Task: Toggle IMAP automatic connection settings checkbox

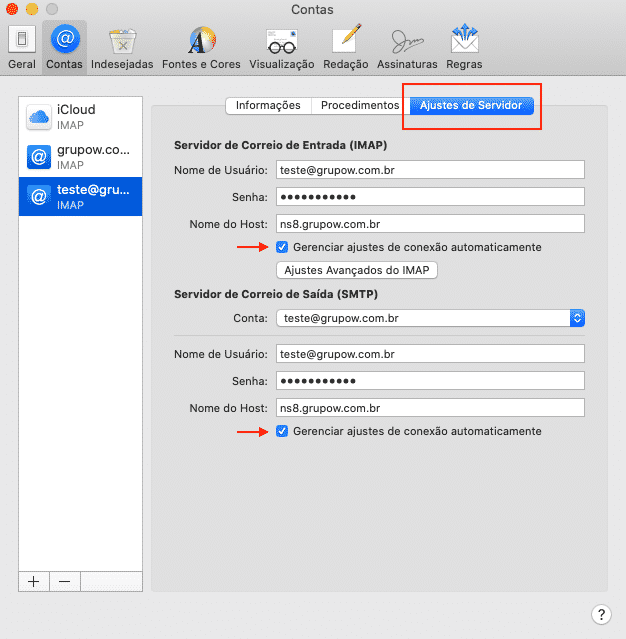Action: [282, 247]
